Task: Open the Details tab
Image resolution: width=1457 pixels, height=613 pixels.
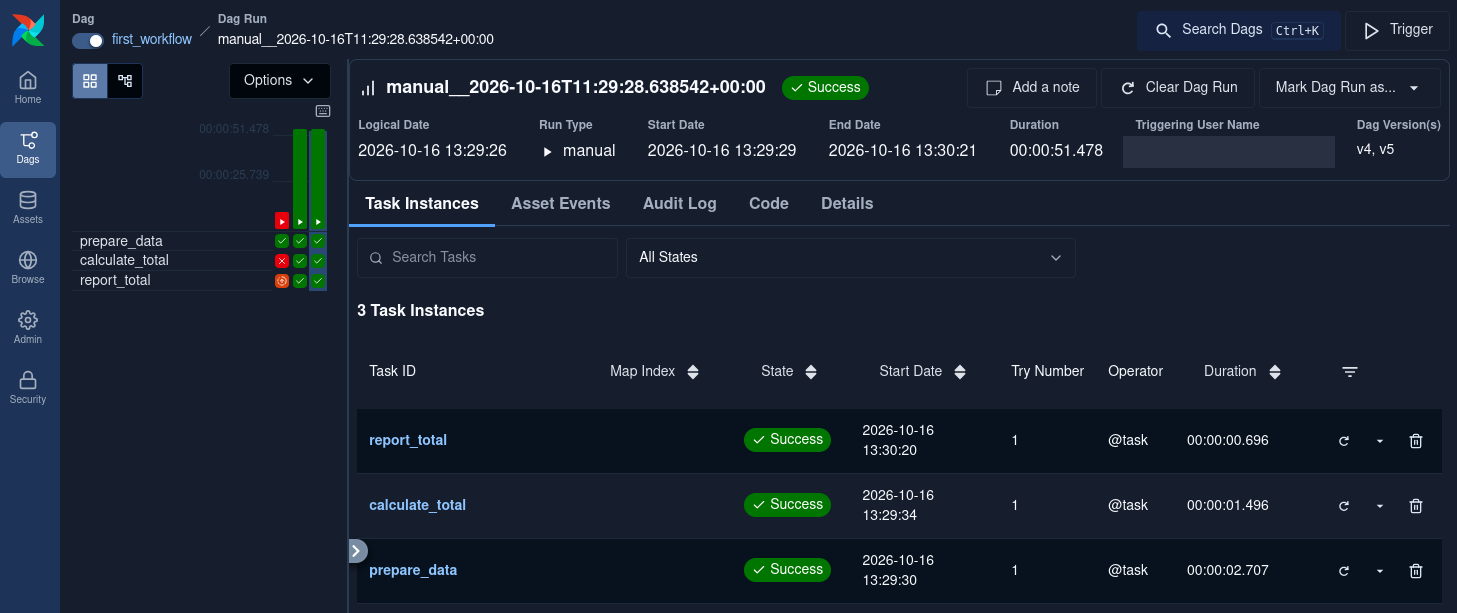Action: tap(847, 204)
